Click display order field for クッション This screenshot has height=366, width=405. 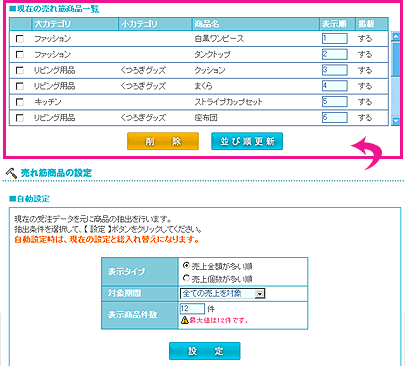[335, 70]
